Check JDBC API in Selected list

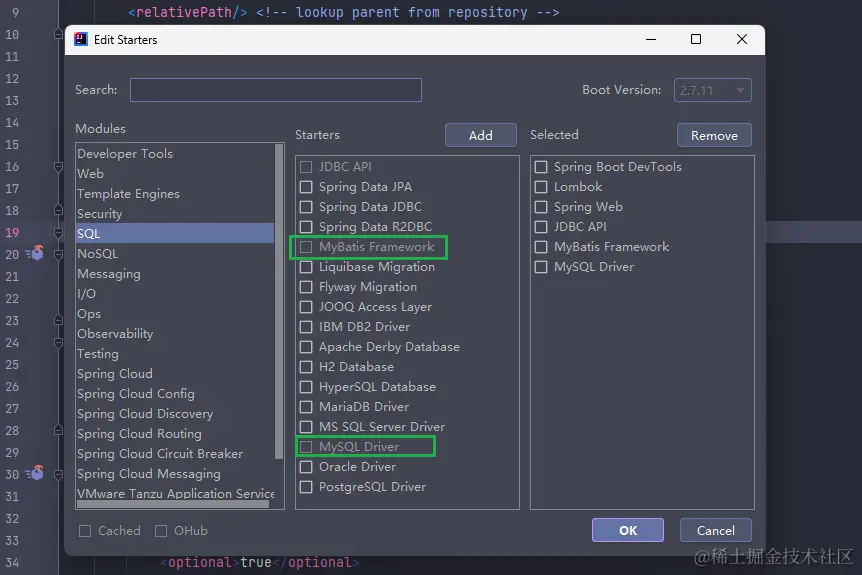[541, 226]
